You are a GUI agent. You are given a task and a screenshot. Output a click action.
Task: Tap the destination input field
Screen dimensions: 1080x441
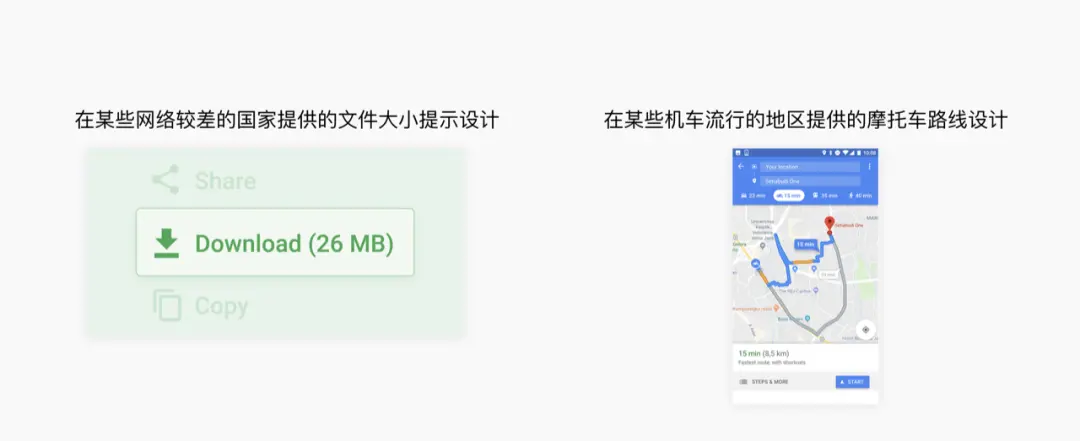click(x=810, y=181)
